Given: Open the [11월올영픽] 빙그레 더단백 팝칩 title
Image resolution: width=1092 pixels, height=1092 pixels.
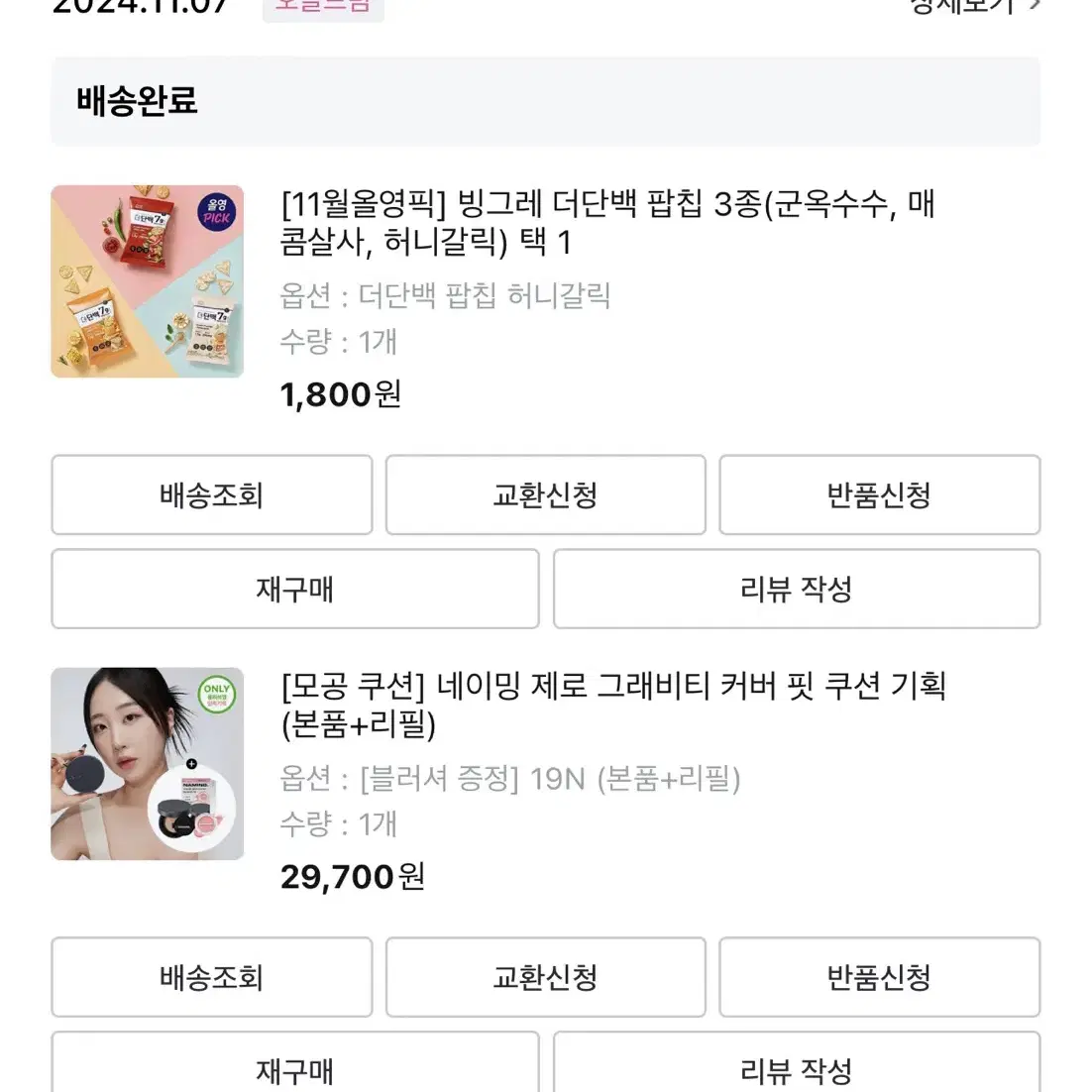Looking at the screenshot, I should pos(607,223).
